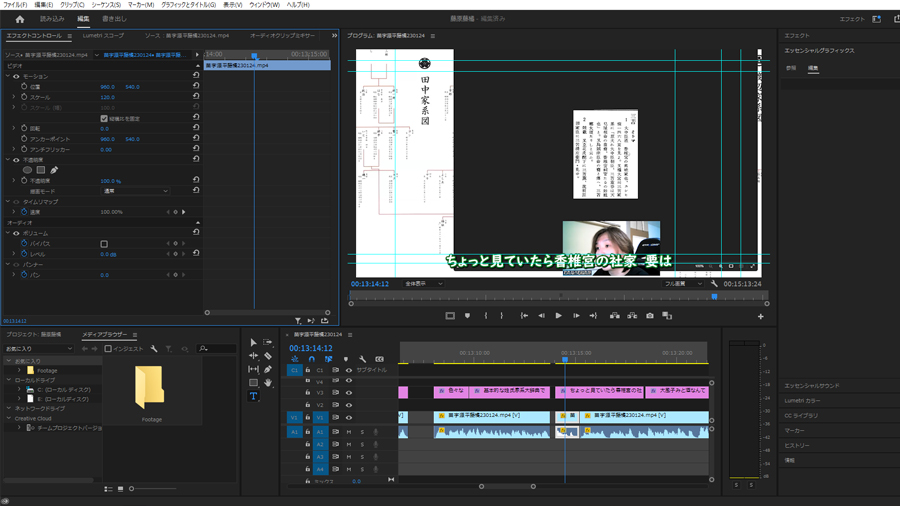
Task: Open the CC ライブラリ panel
Action: pos(801,415)
